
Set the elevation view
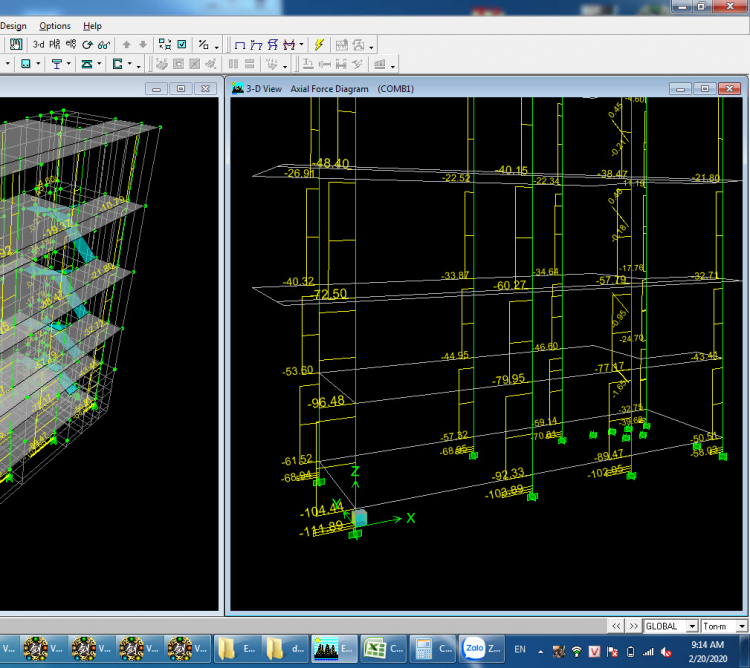[x=71, y=44]
